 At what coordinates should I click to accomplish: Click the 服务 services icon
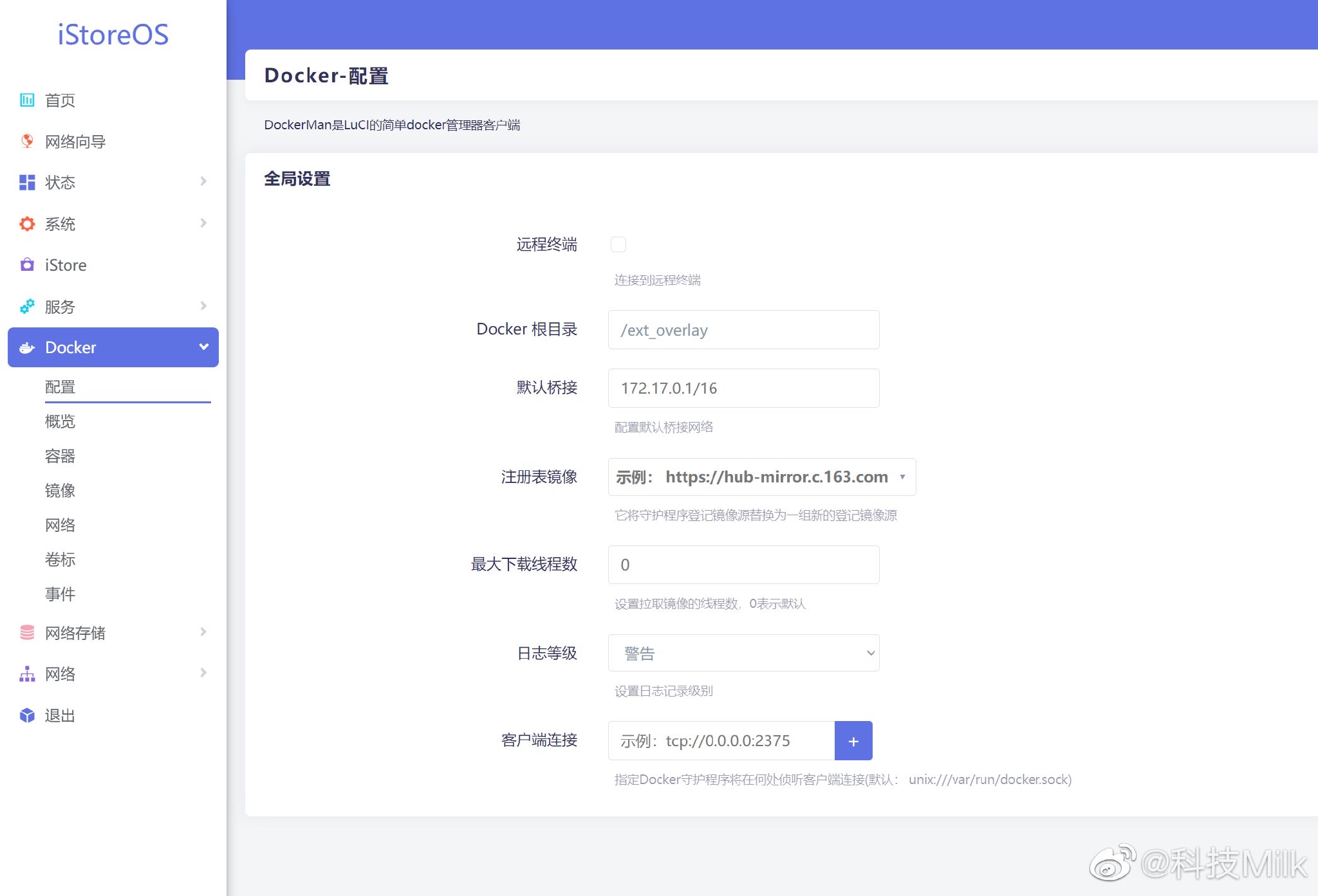coord(26,306)
